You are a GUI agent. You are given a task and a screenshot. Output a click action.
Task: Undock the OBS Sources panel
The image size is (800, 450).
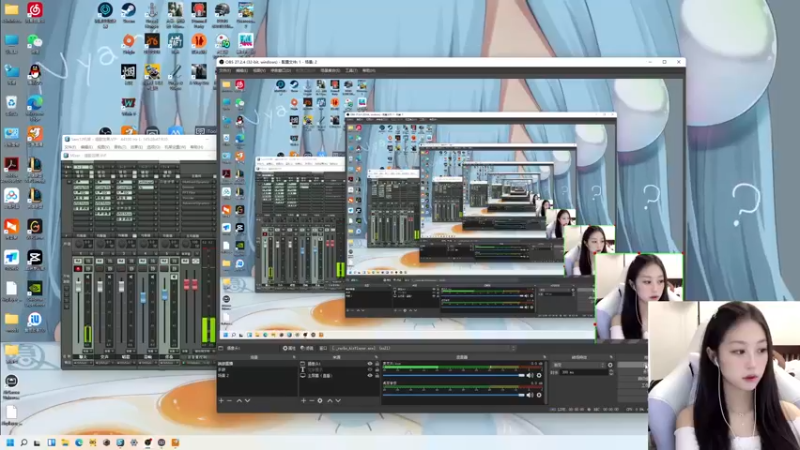pos(376,357)
